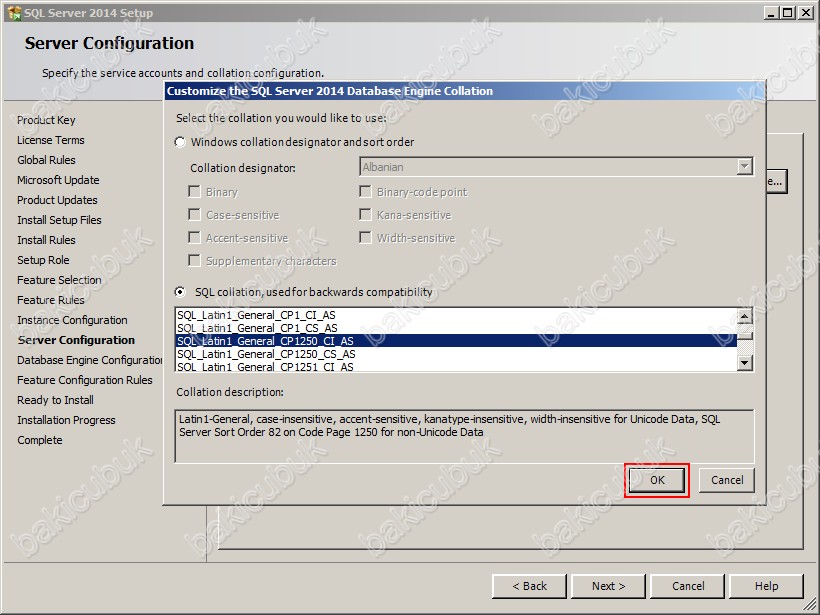
Task: Click the Setup Role step
Action: pos(43,260)
